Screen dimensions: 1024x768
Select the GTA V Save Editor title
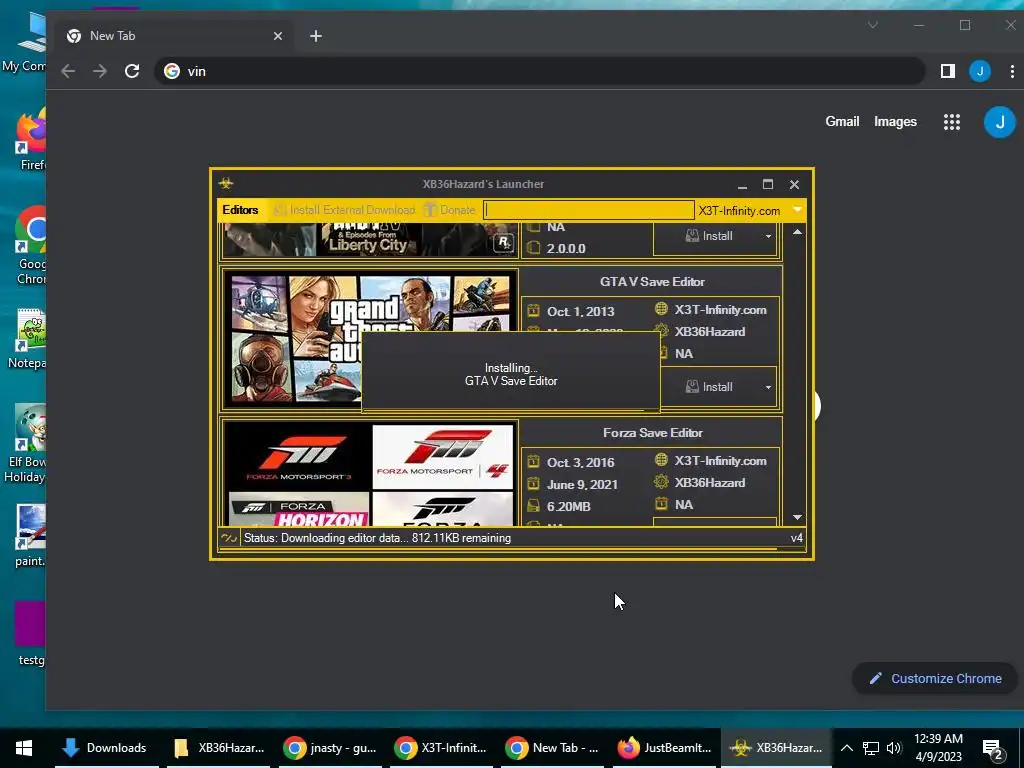[652, 282]
